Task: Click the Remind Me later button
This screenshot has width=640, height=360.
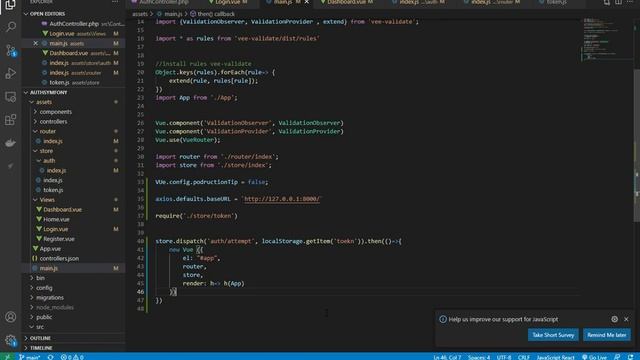Action: point(607,335)
